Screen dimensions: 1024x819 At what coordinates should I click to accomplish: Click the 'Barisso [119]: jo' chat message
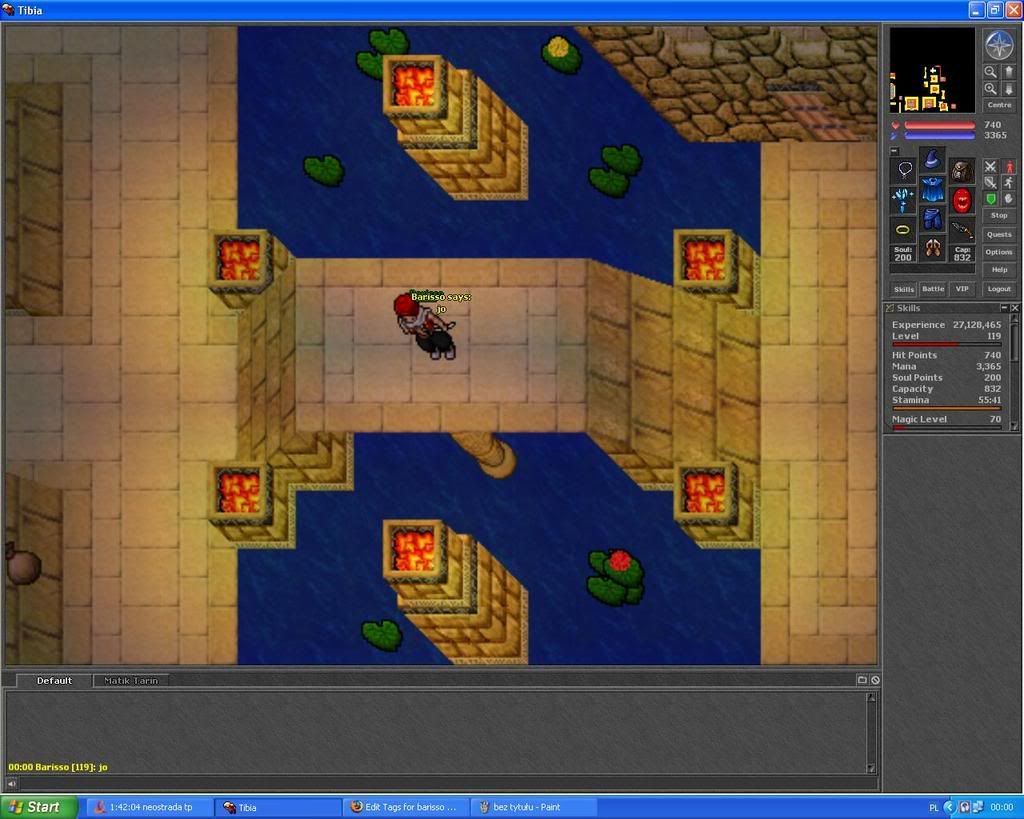57,767
